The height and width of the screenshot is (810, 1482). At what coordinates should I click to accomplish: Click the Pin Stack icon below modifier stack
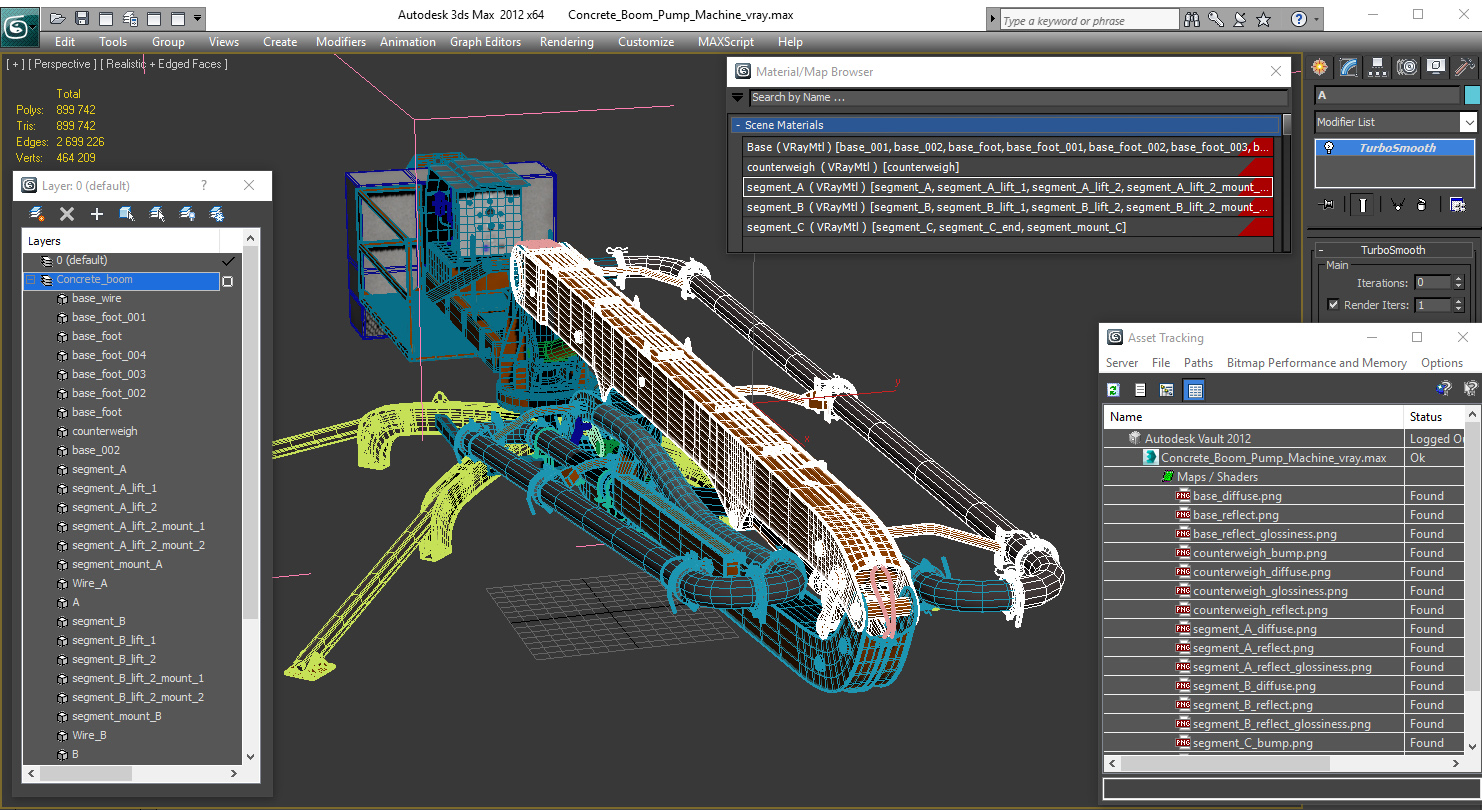coord(1328,204)
